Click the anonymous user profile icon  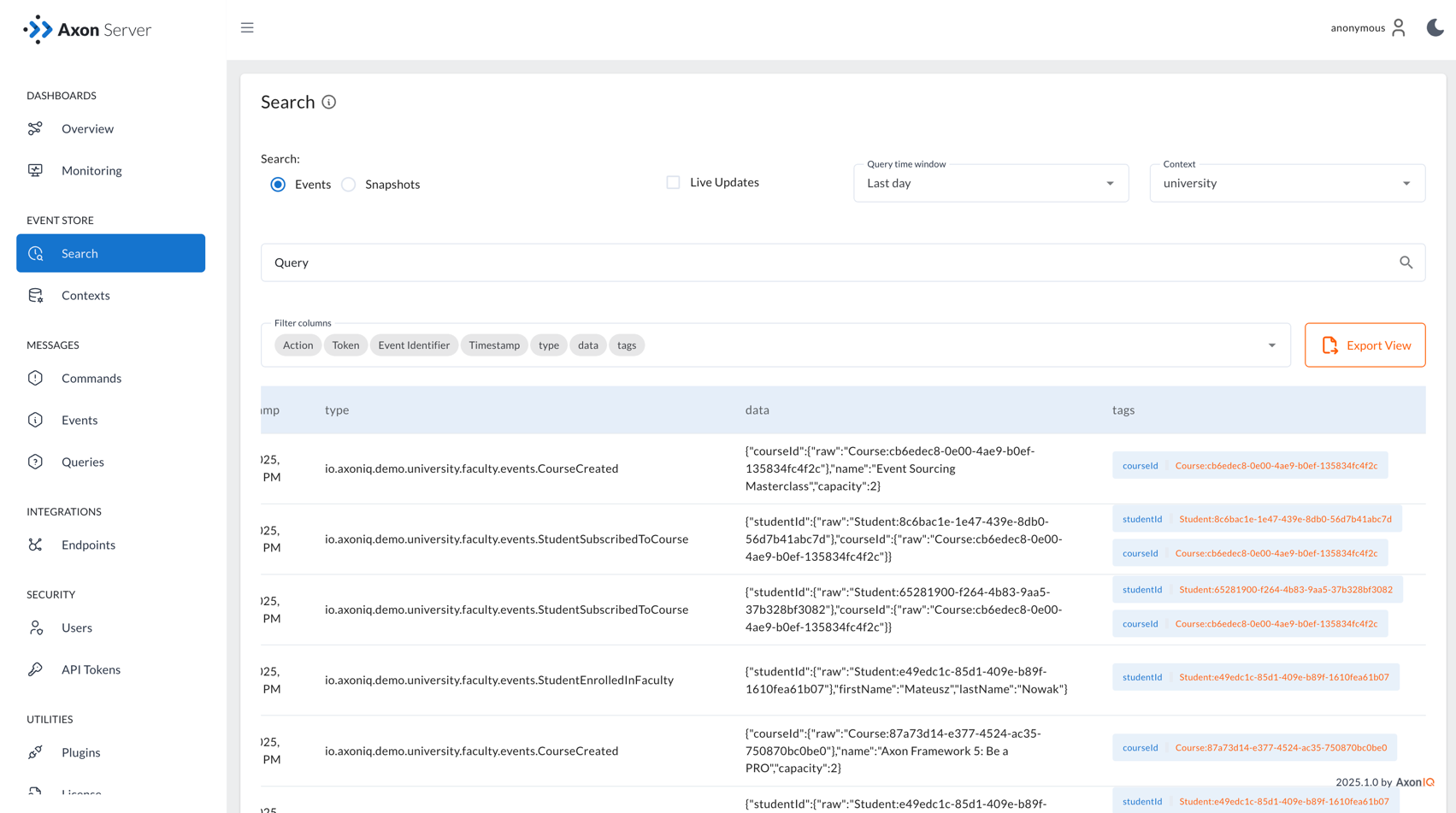point(1400,27)
